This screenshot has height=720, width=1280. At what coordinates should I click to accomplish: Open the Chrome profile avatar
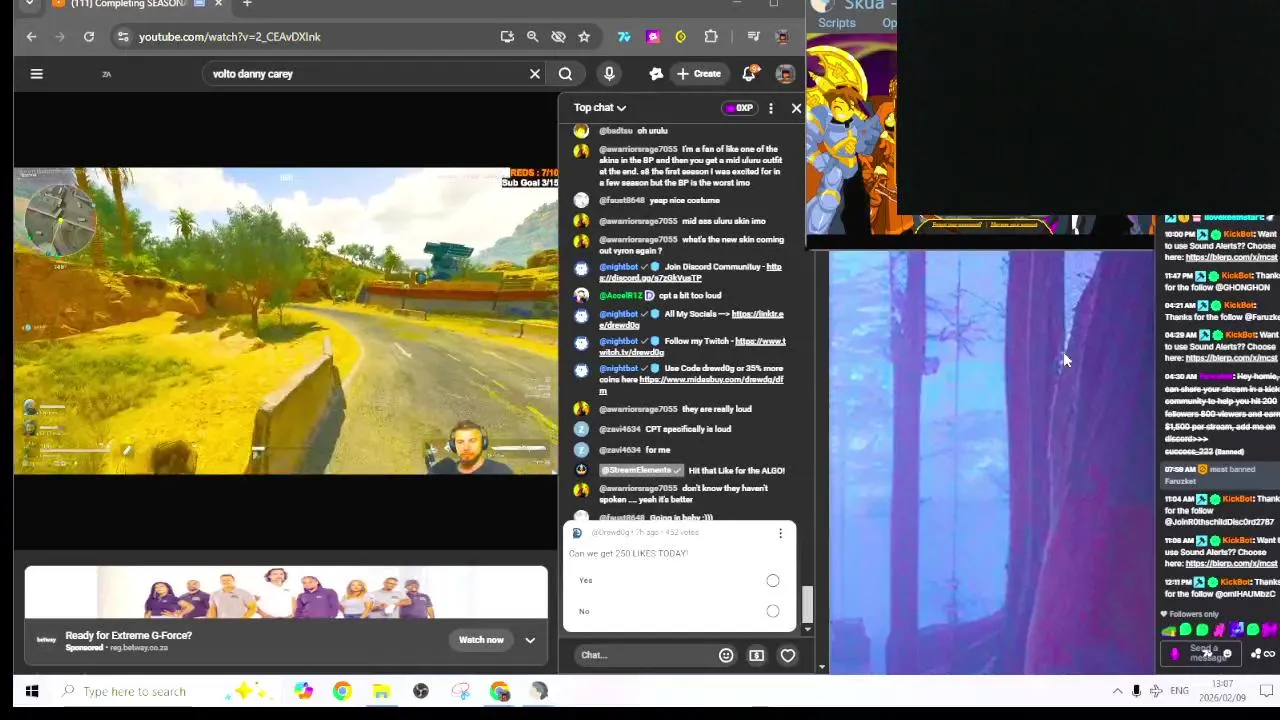tap(782, 37)
